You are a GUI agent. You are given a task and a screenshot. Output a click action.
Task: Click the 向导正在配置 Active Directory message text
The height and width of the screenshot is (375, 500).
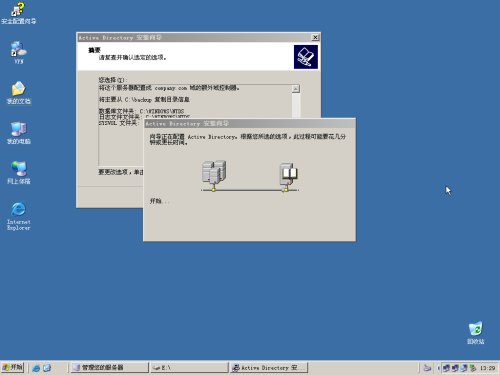[x=248, y=139]
